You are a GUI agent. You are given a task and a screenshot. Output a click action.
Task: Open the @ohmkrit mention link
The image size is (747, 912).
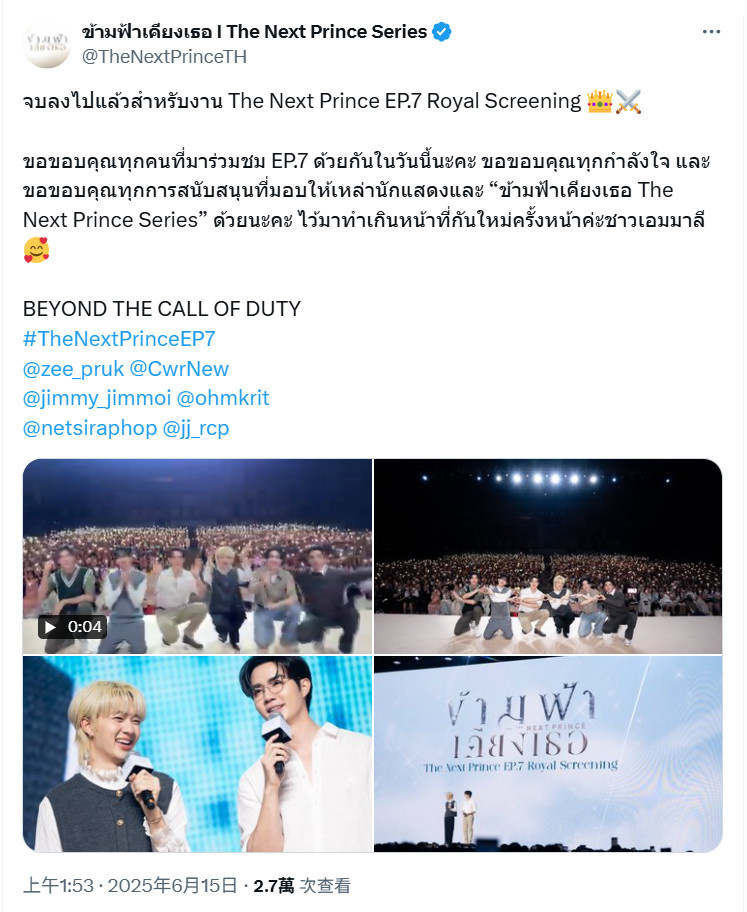[223, 398]
